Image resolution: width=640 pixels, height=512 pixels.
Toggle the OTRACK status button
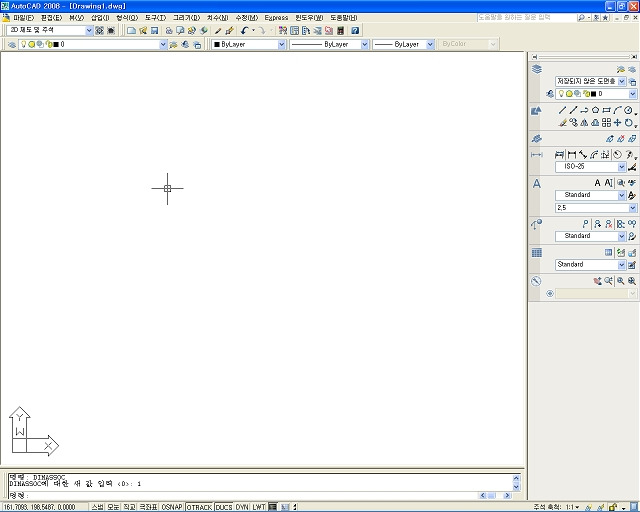click(x=199, y=507)
